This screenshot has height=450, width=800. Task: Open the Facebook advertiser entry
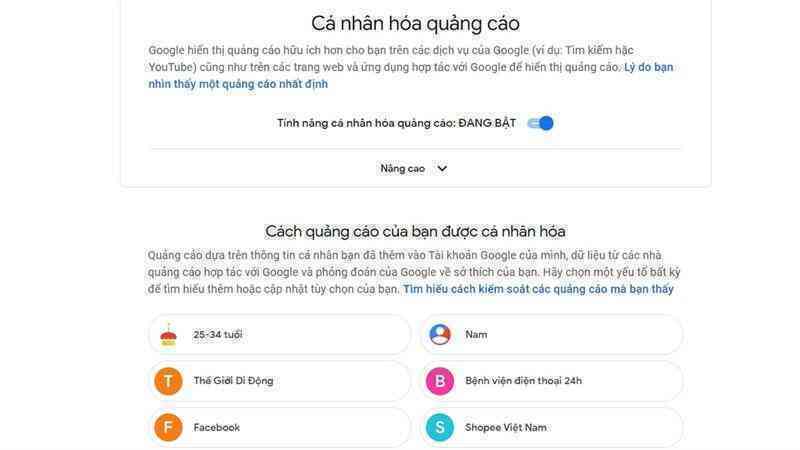[x=280, y=428]
